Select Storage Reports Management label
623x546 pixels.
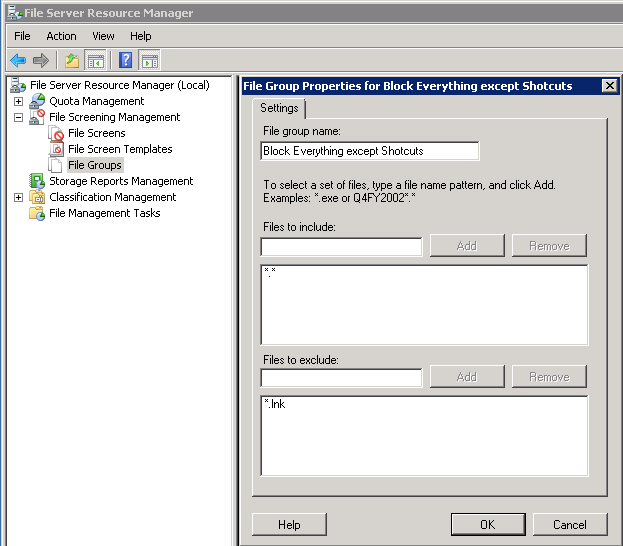(121, 181)
